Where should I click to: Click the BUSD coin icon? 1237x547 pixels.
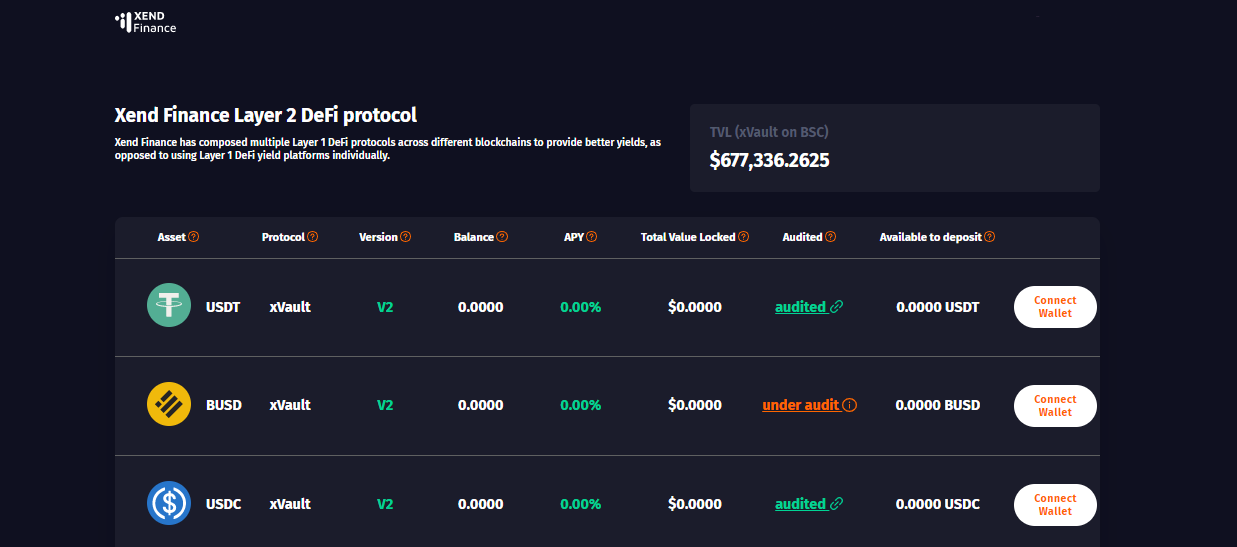coord(169,404)
